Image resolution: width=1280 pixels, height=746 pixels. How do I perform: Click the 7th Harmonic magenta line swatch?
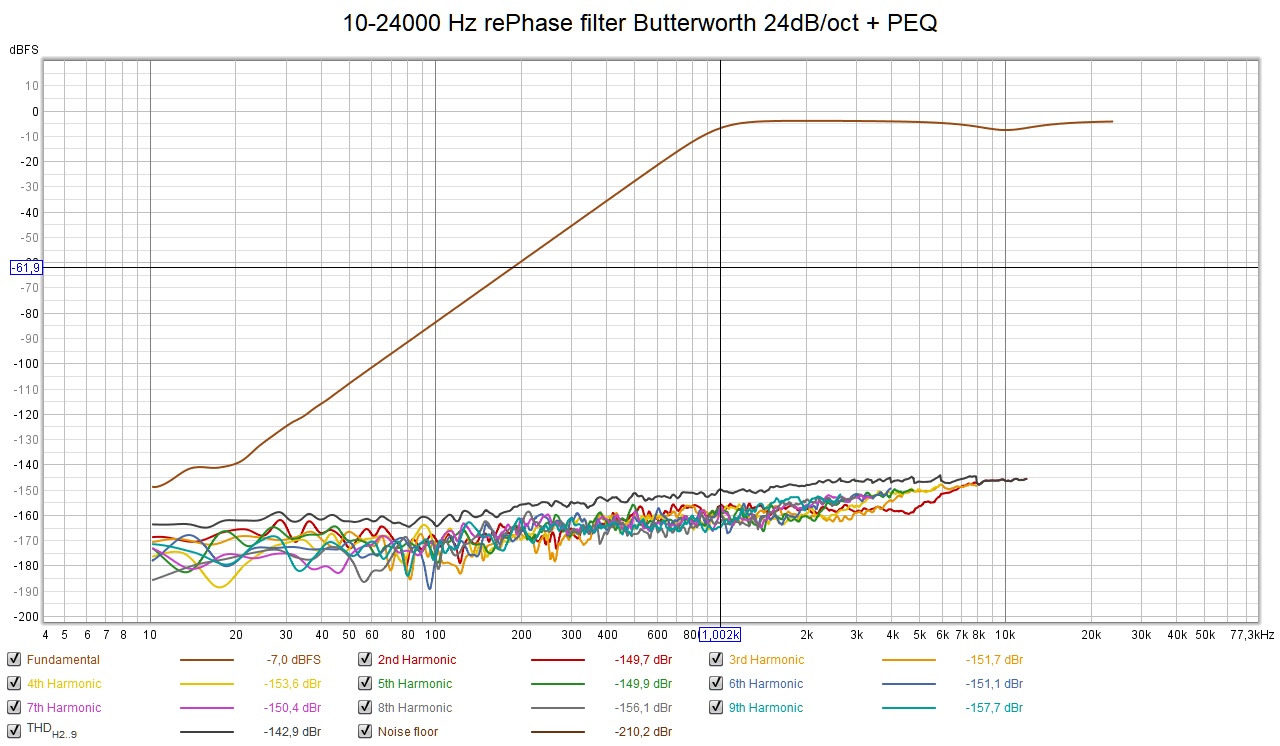[x=207, y=708]
